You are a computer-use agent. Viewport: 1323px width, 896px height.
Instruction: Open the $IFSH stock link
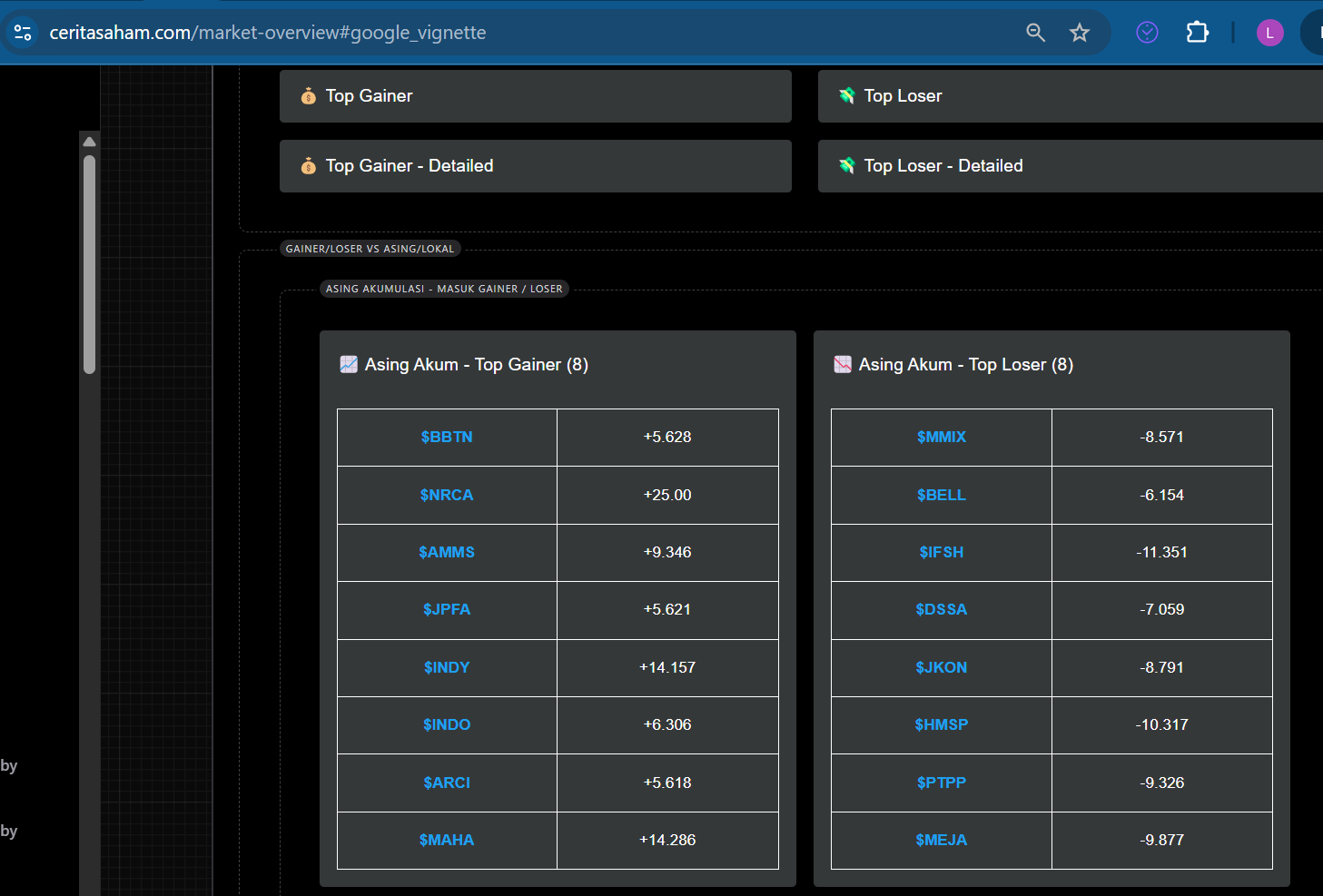coord(942,552)
